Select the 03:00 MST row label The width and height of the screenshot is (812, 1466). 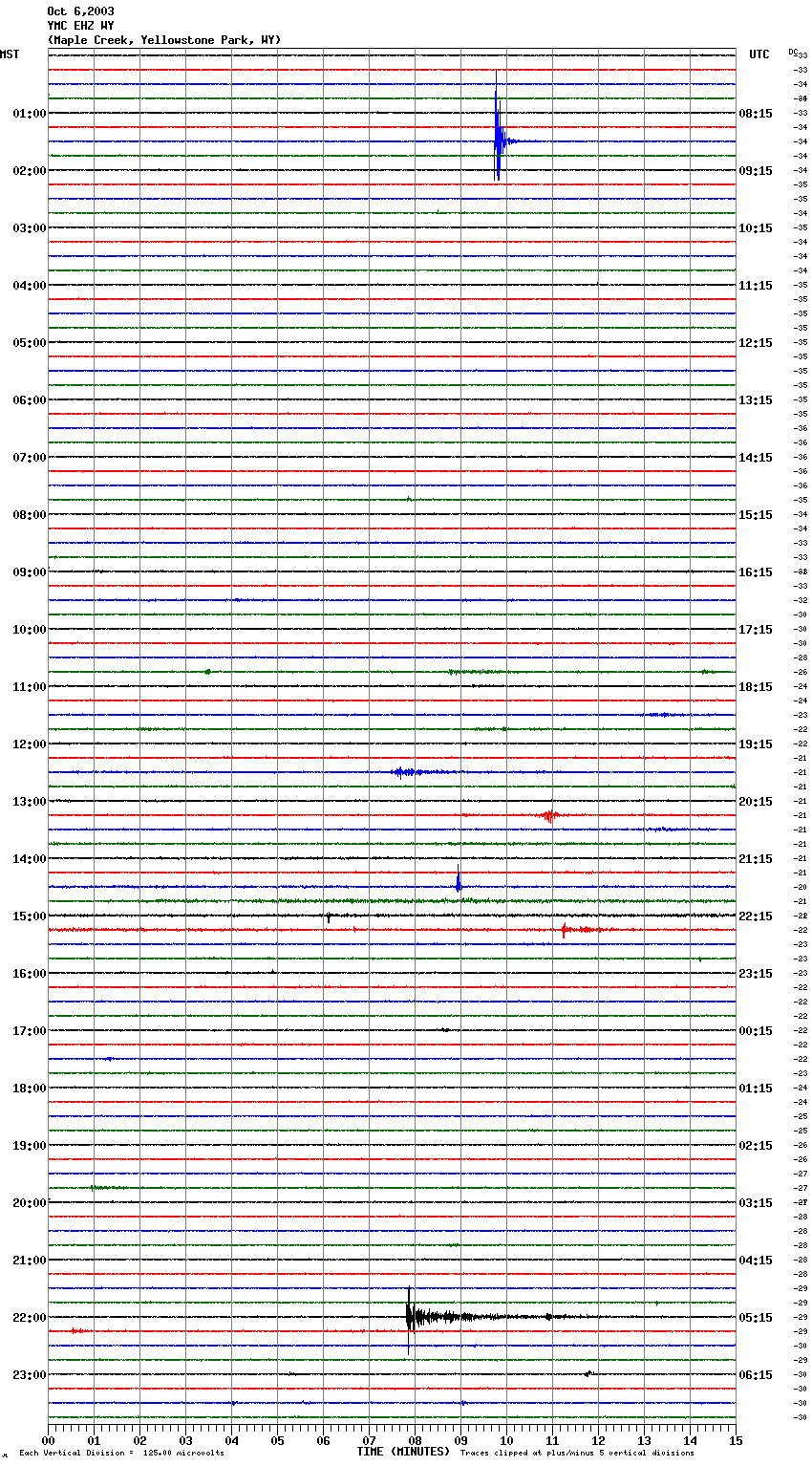click(29, 228)
